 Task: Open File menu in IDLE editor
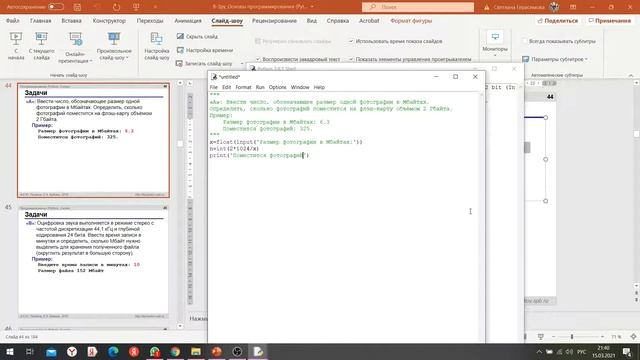(x=213, y=87)
